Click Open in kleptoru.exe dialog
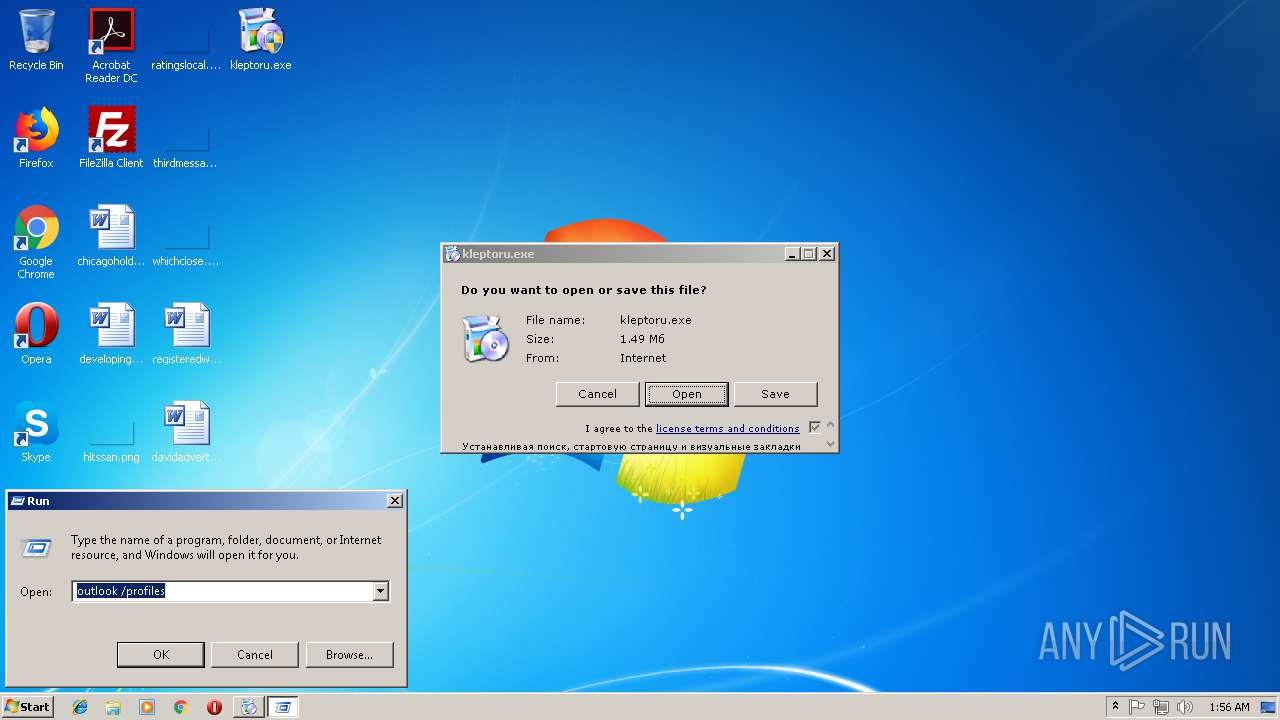The width and height of the screenshot is (1280, 720). 686,394
